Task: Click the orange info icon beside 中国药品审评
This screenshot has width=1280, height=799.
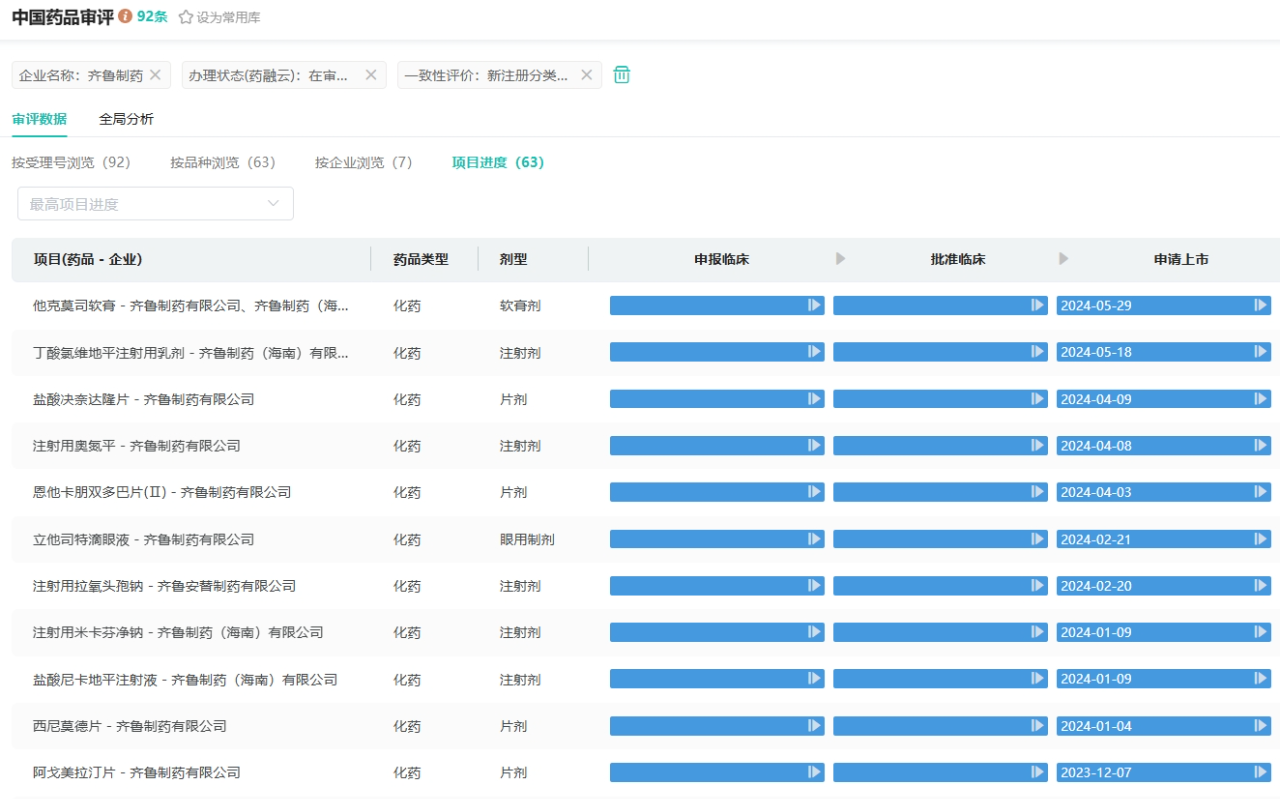Action: [x=125, y=16]
